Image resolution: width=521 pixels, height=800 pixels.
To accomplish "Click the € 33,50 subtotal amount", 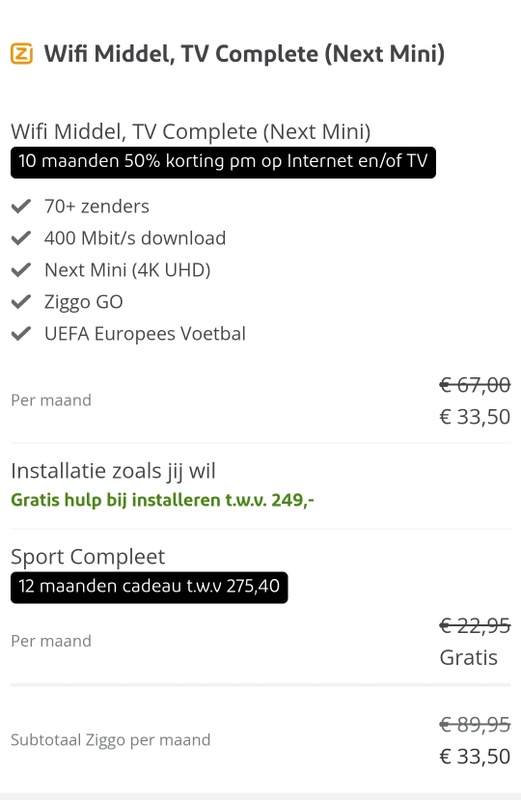I will (x=475, y=756).
